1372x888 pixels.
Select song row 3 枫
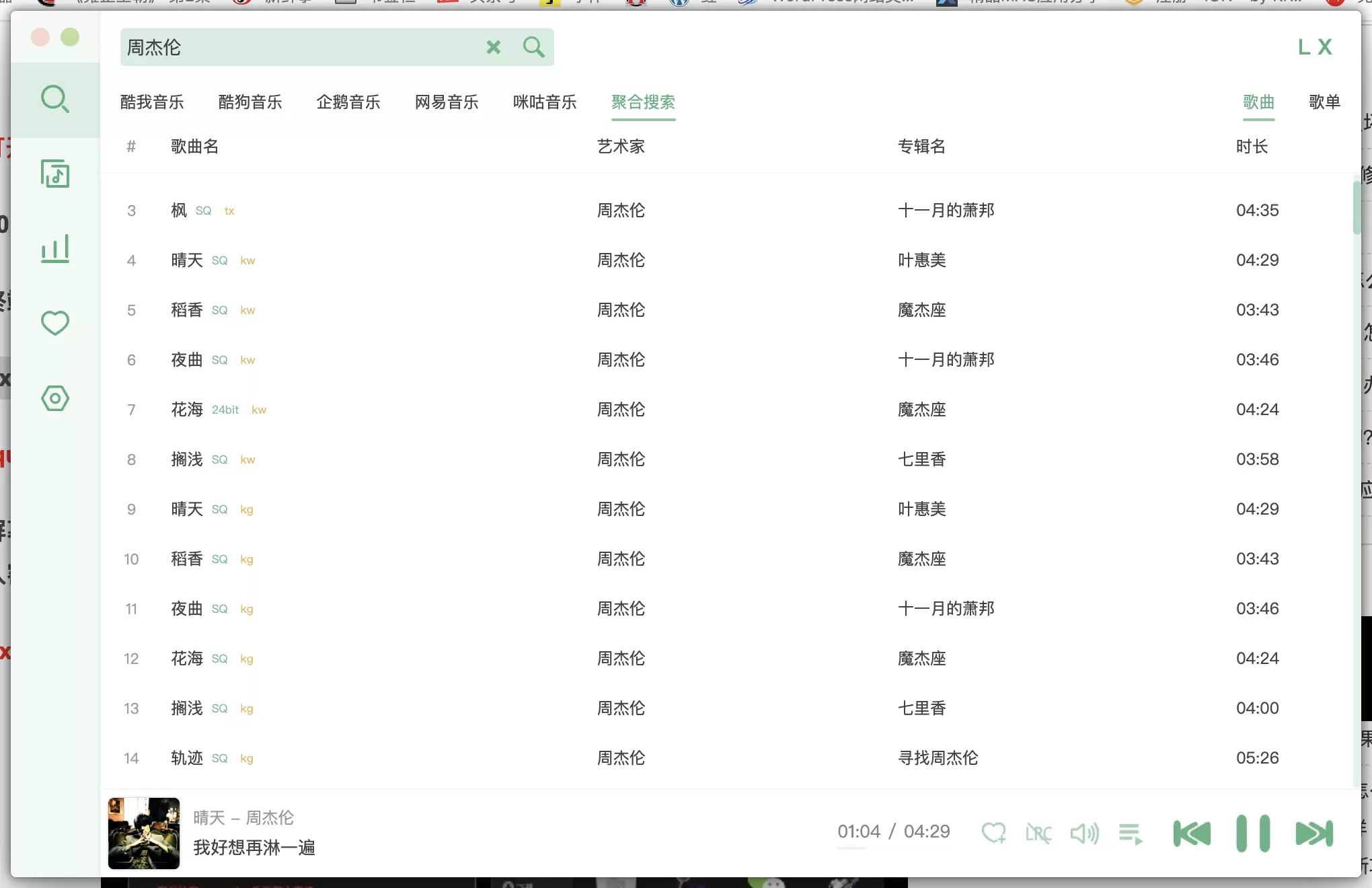pyautogui.click(x=726, y=211)
